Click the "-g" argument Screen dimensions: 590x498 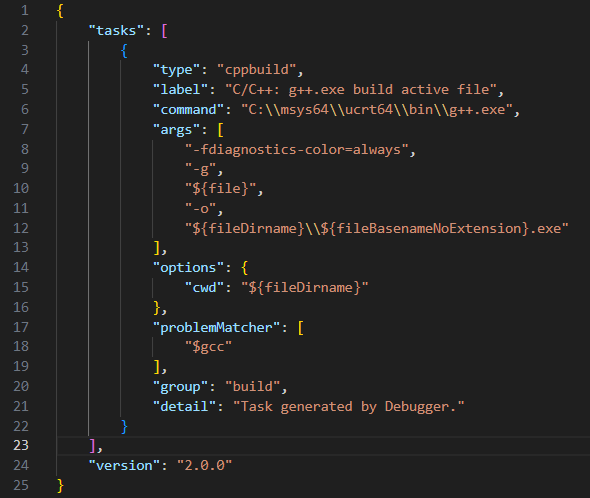(200, 169)
